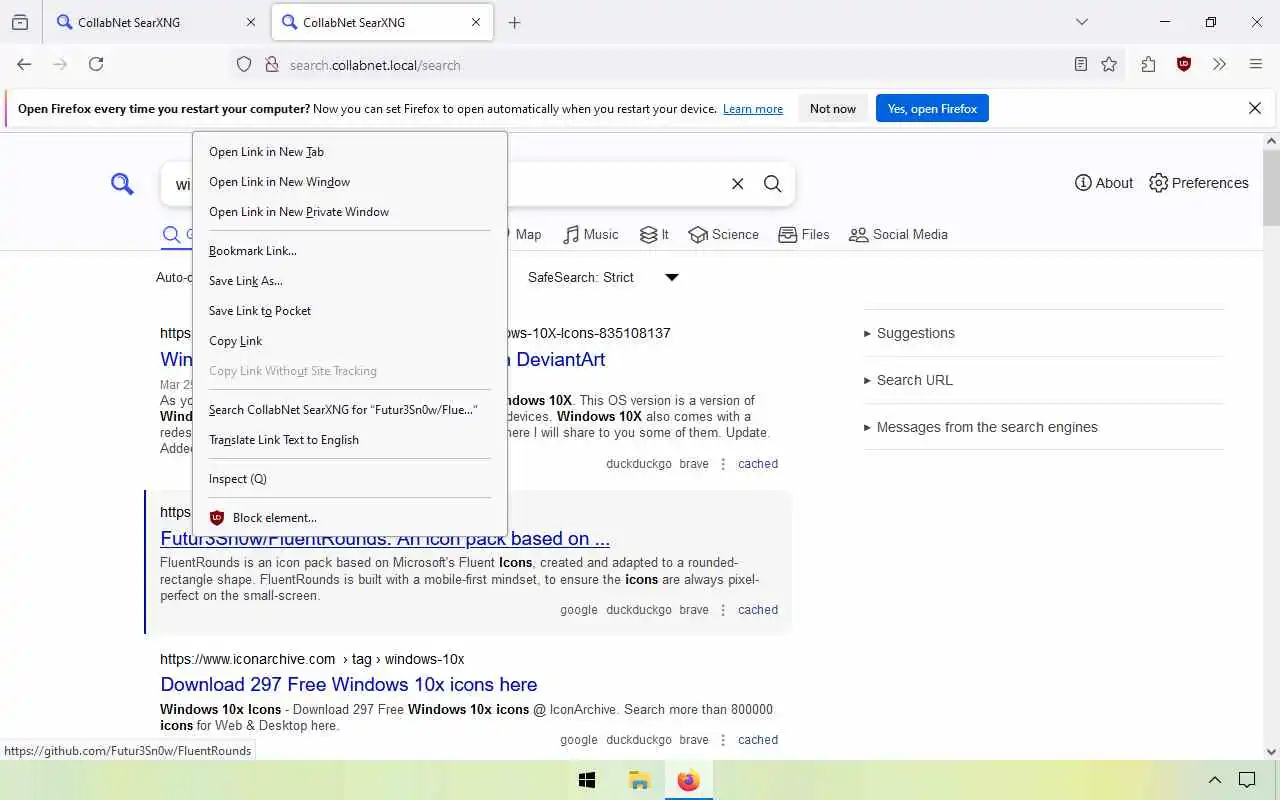Open the SafeSearch Strict dropdown

(604, 277)
